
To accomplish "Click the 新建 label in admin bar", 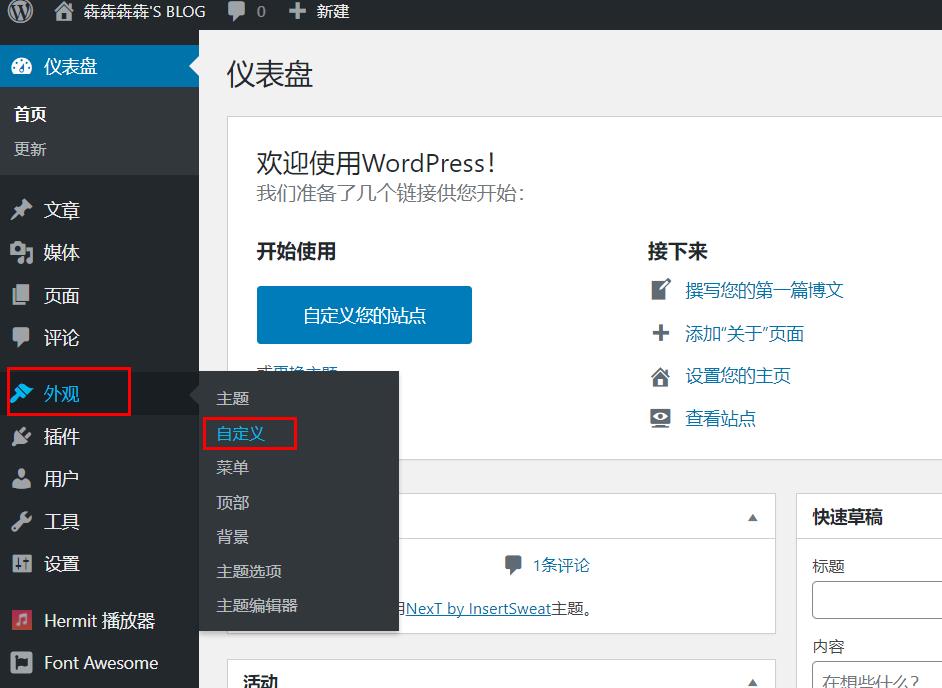I will coord(333,11).
